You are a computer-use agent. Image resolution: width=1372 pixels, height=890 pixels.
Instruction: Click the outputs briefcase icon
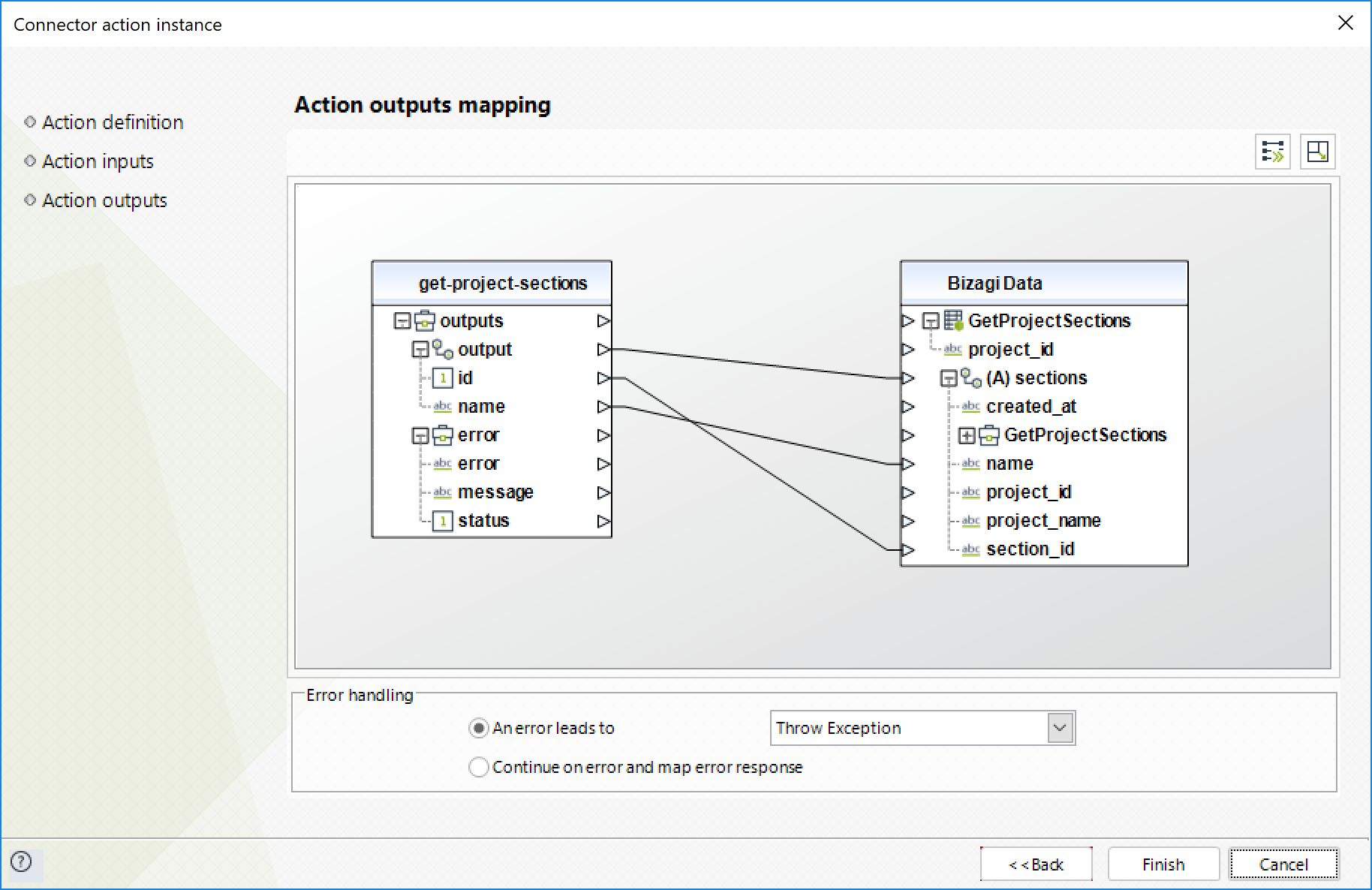point(425,320)
